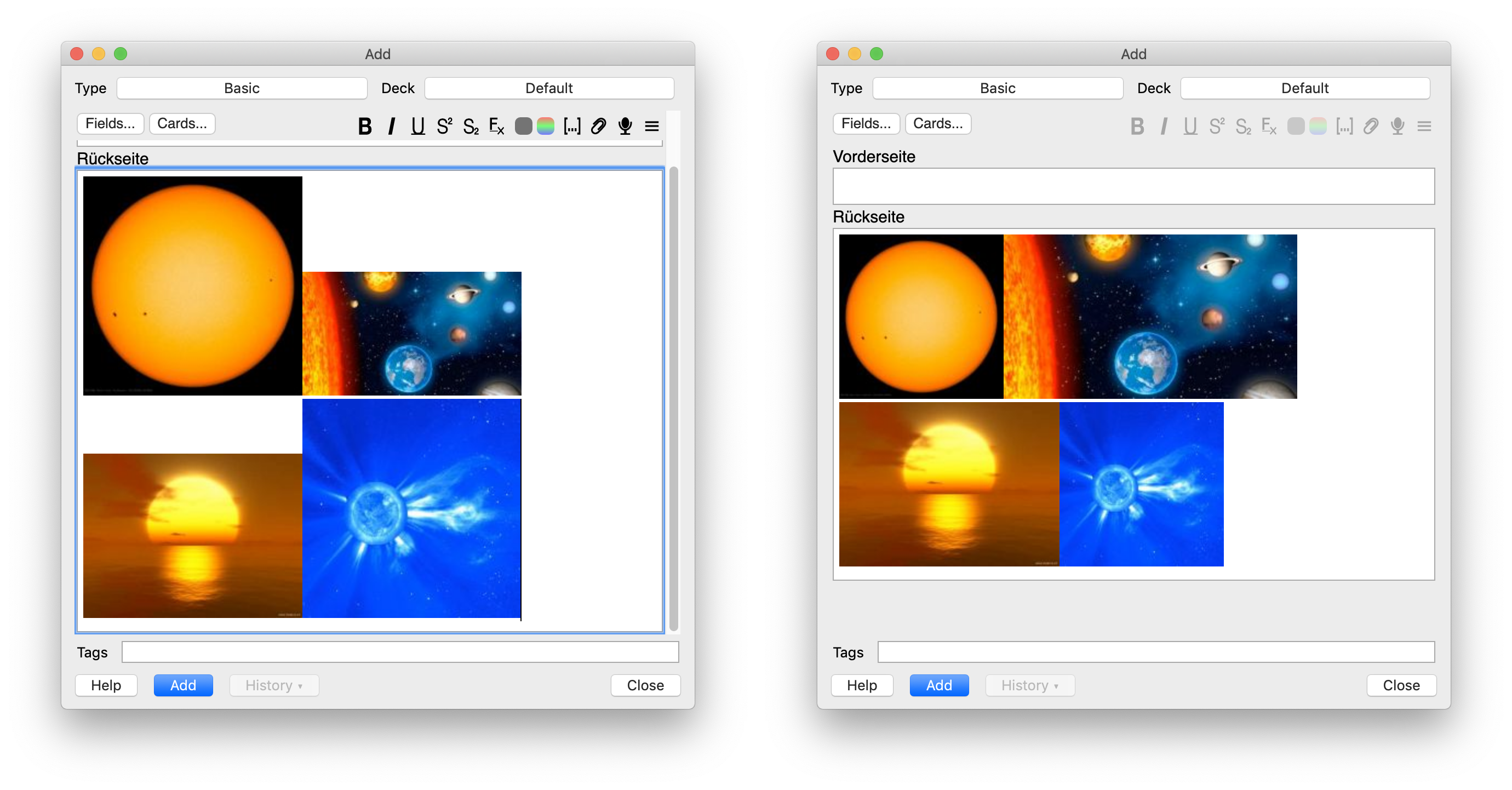Image resolution: width=1512 pixels, height=790 pixels.
Task: Select the blue solar flare image in left editor
Action: pyautogui.click(x=411, y=508)
